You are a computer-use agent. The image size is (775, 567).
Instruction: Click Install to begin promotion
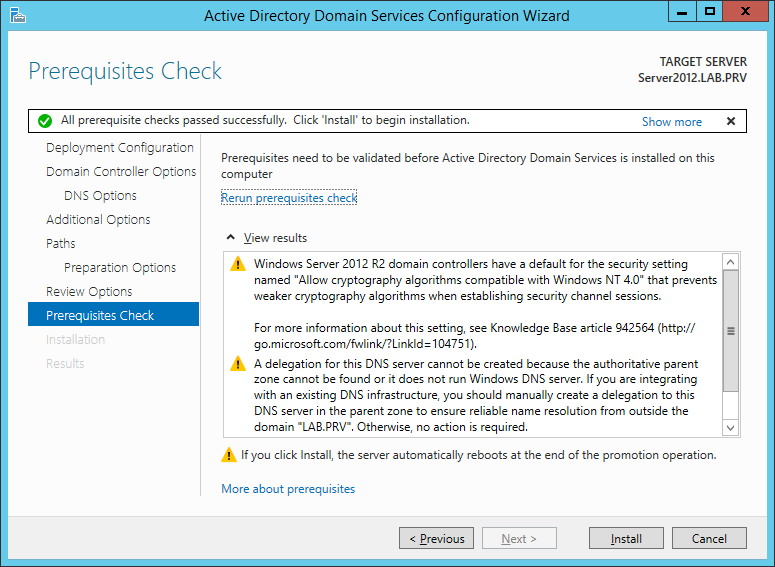pyautogui.click(x=626, y=538)
